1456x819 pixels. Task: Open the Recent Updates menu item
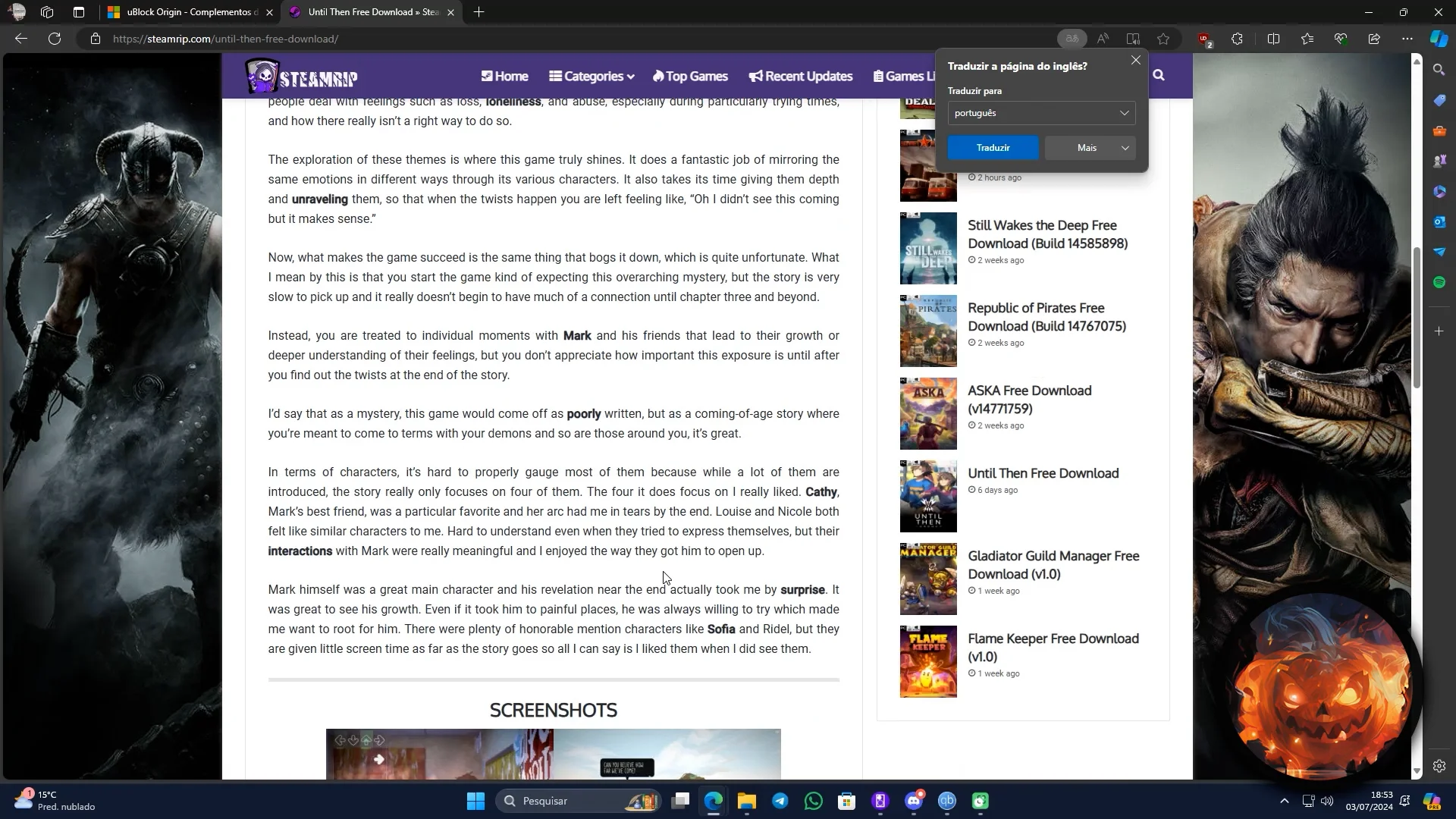point(800,76)
